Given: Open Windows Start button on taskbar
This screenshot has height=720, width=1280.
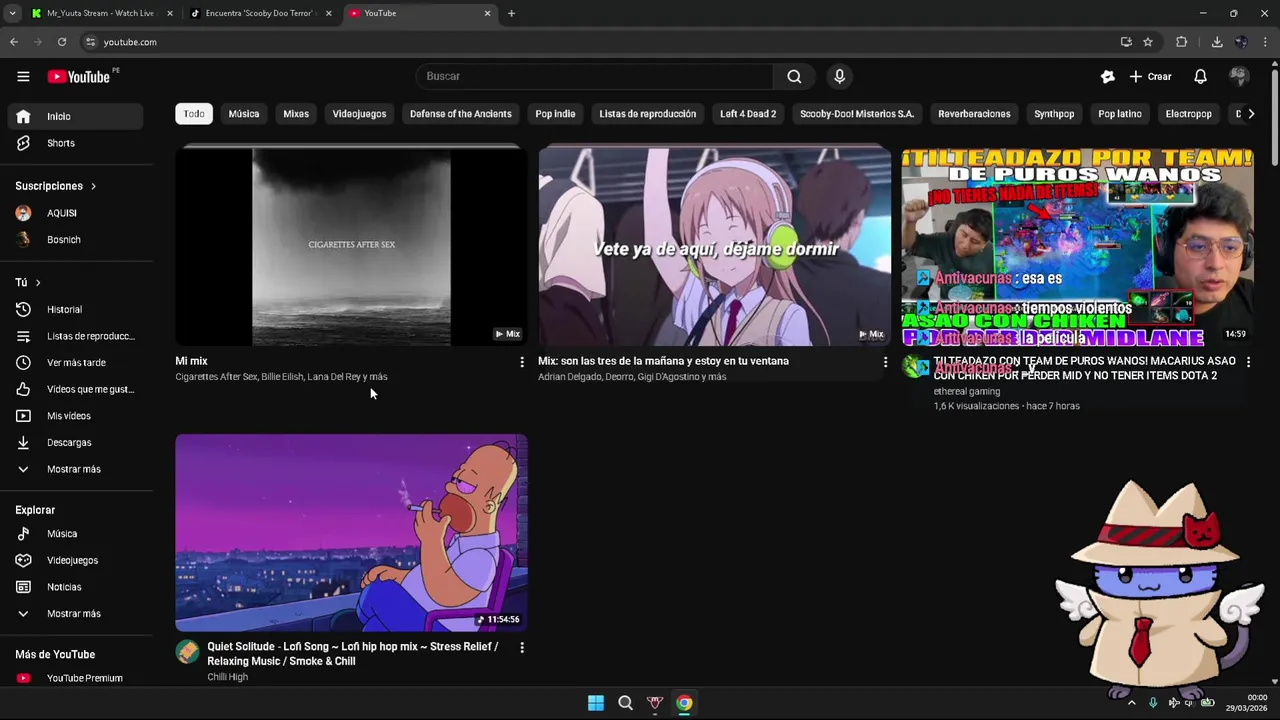Looking at the screenshot, I should pyautogui.click(x=596, y=703).
